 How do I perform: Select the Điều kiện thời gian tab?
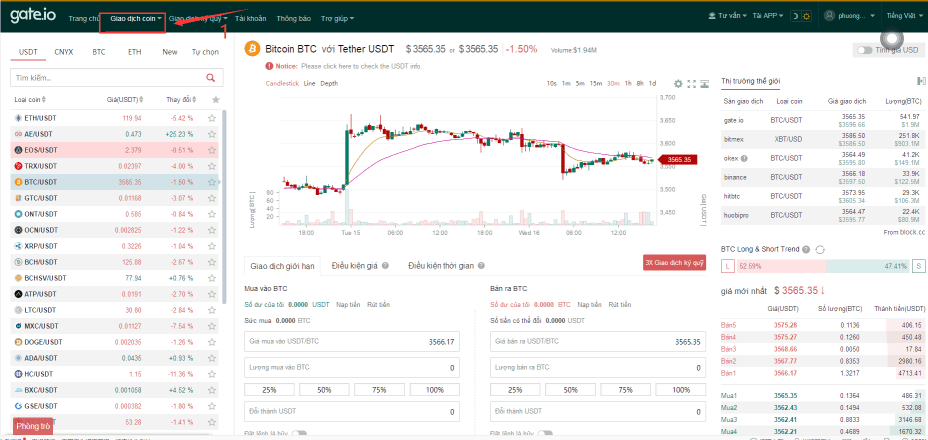pyautogui.click(x=441, y=266)
